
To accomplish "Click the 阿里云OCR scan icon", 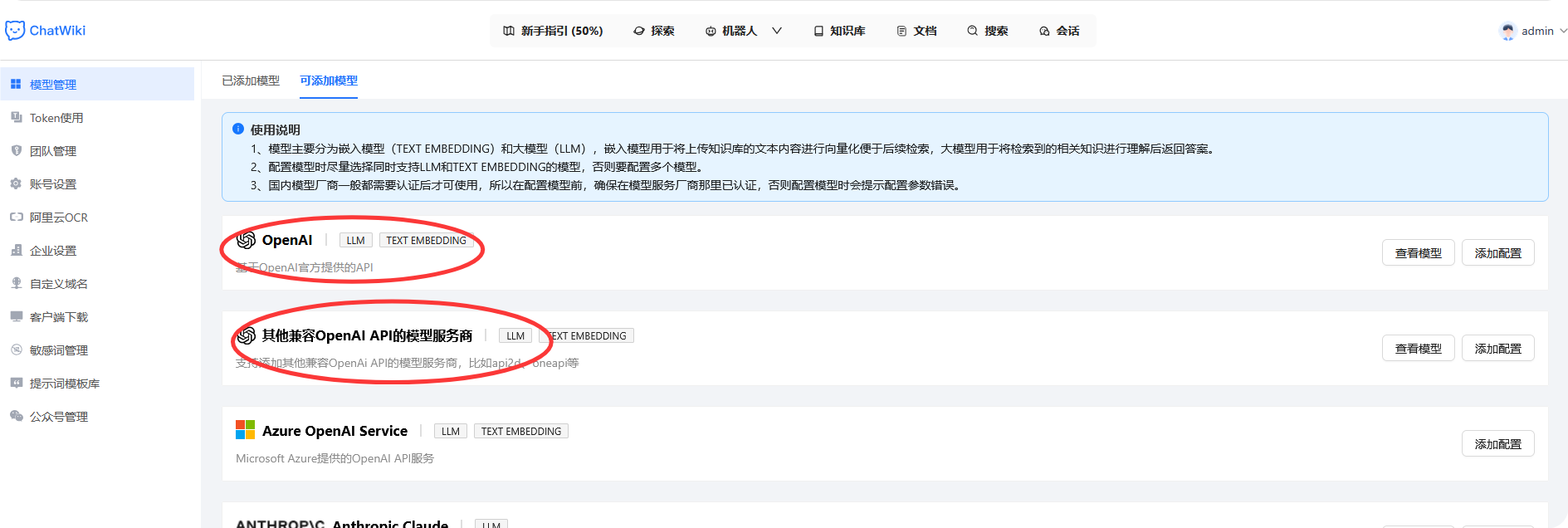I will pyautogui.click(x=16, y=217).
